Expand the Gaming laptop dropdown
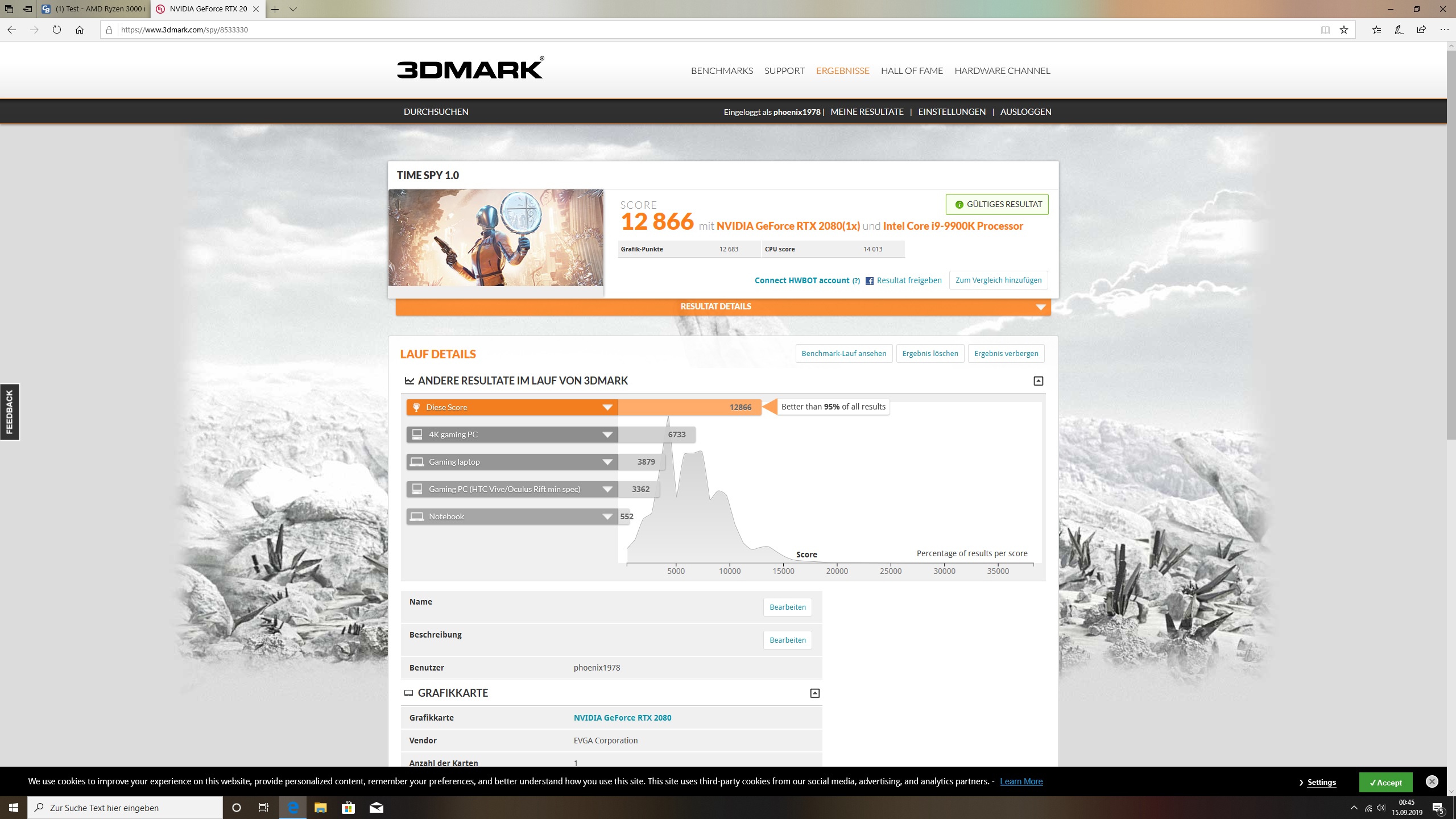Screen dimensions: 1456x819 coord(607,462)
